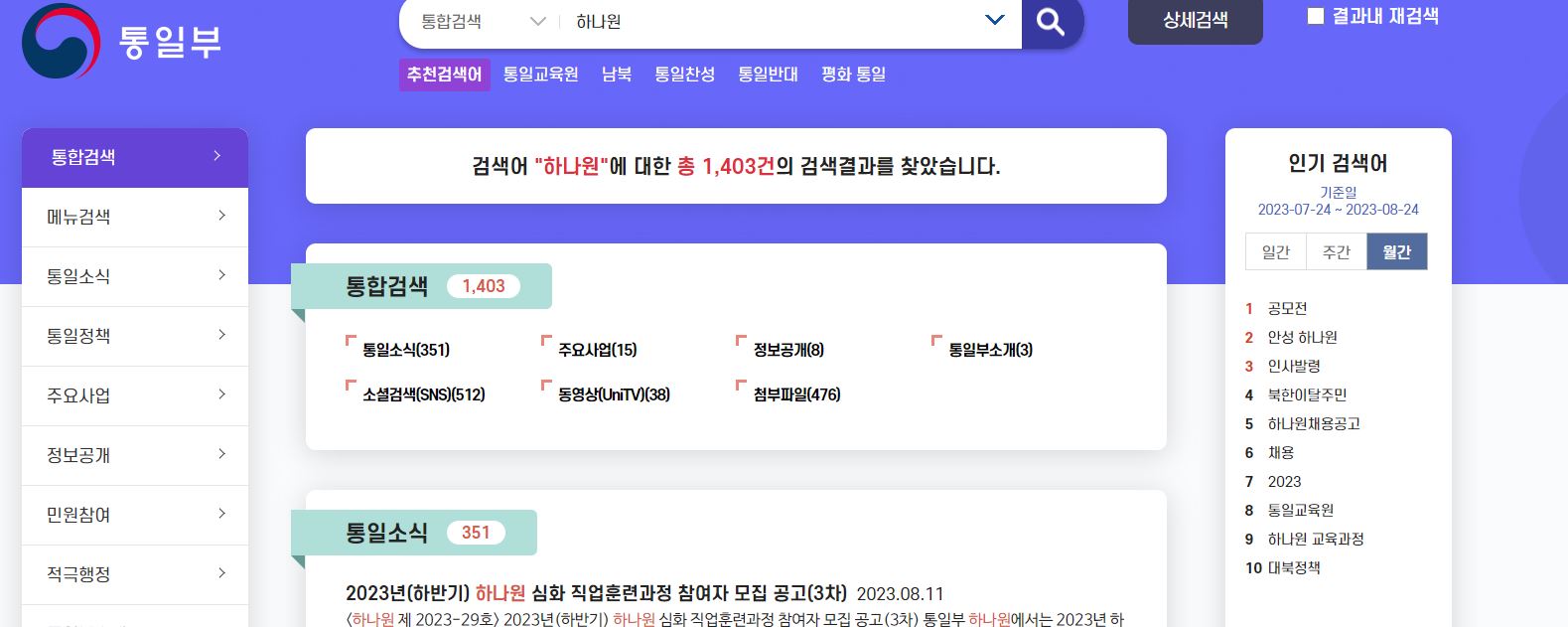
Task: Click popular keyword 하나원채용공고
Action: click(x=1314, y=424)
